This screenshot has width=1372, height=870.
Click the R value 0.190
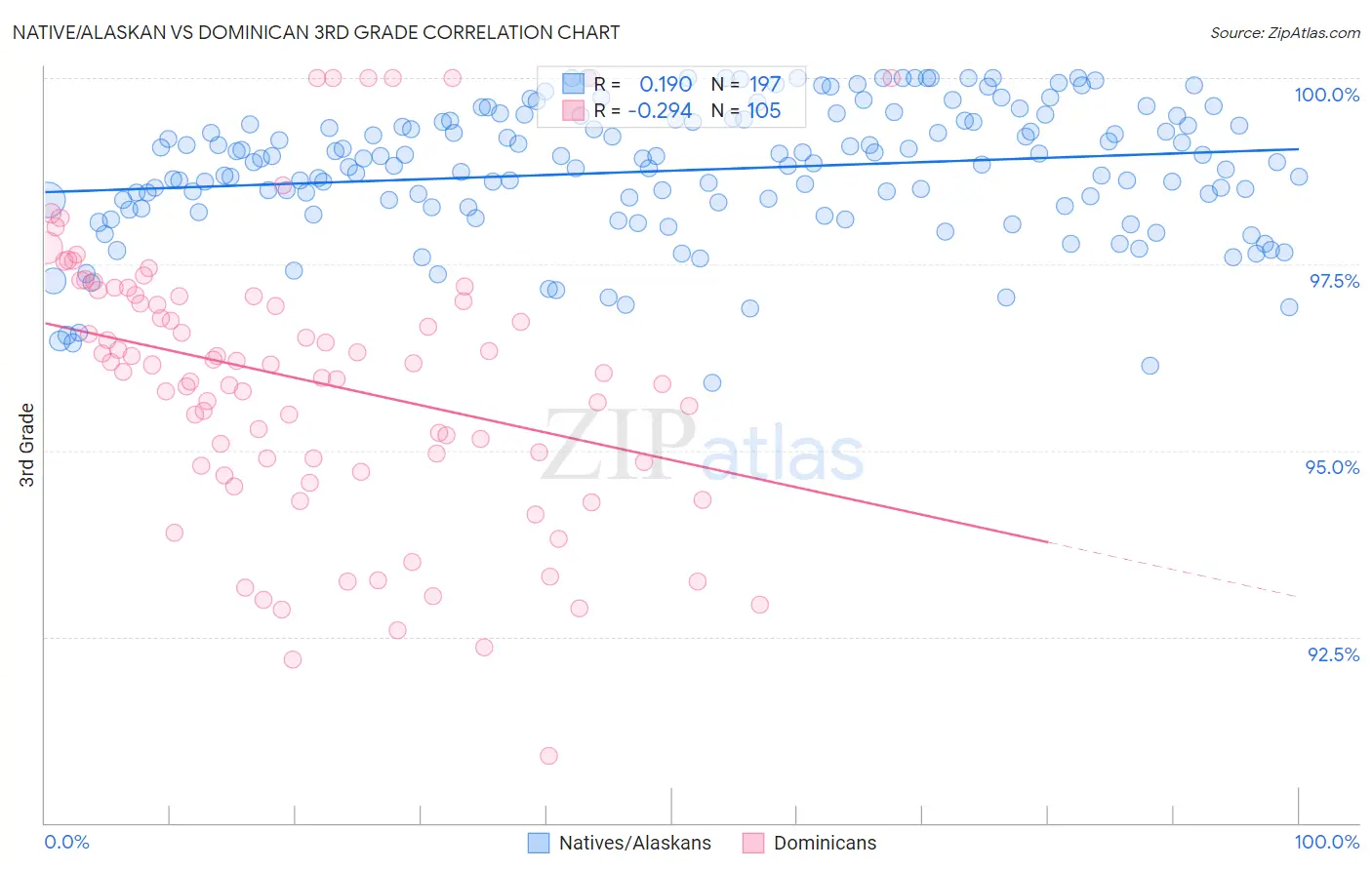pos(666,84)
